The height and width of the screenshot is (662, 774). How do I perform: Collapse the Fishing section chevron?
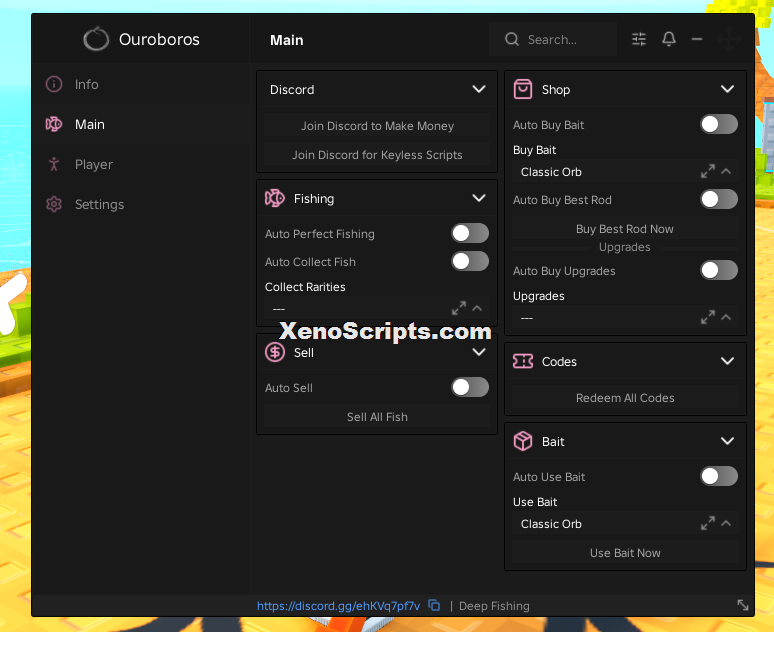[x=478, y=198]
